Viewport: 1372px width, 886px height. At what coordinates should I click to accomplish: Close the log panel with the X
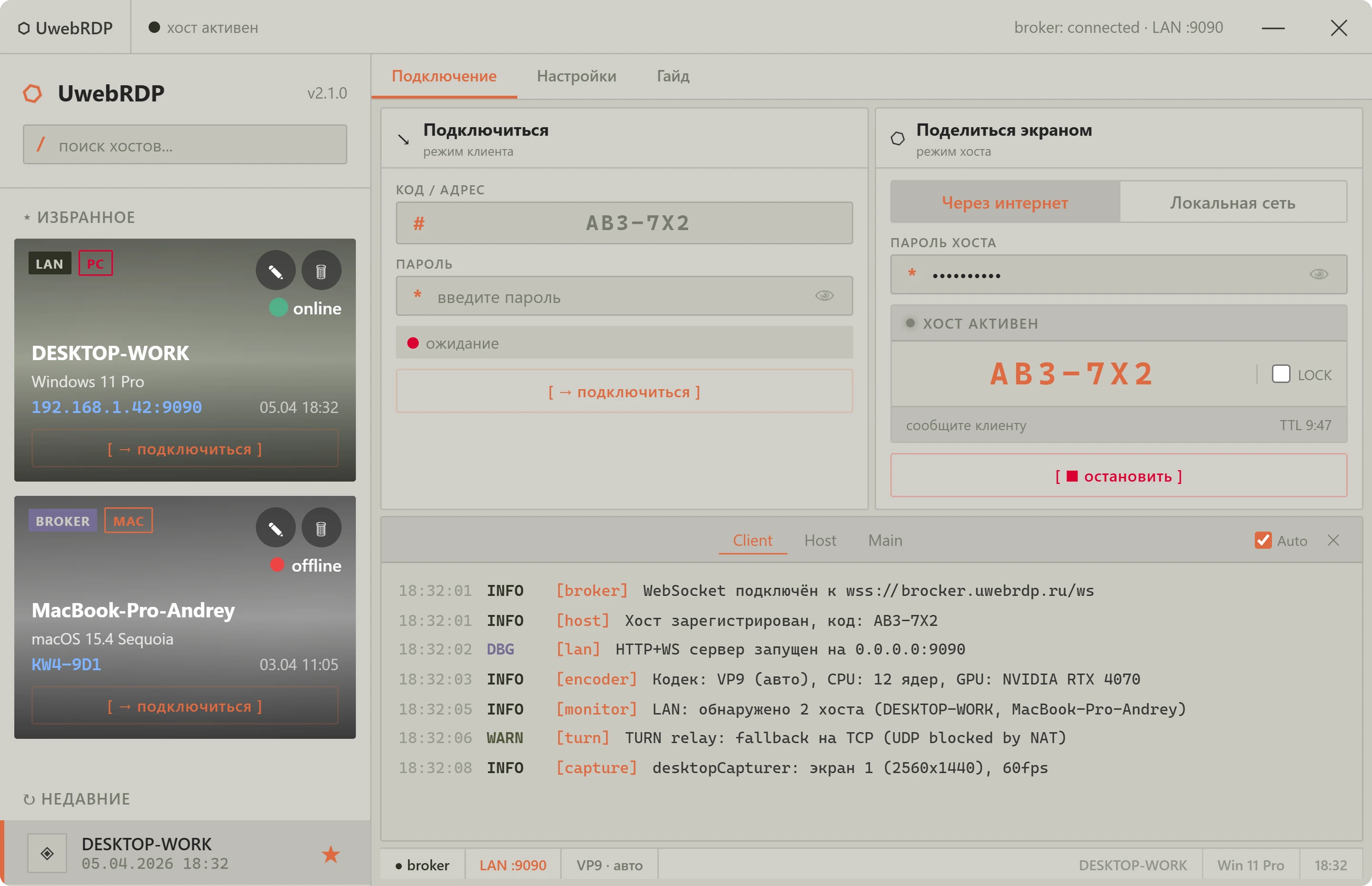pyautogui.click(x=1333, y=540)
